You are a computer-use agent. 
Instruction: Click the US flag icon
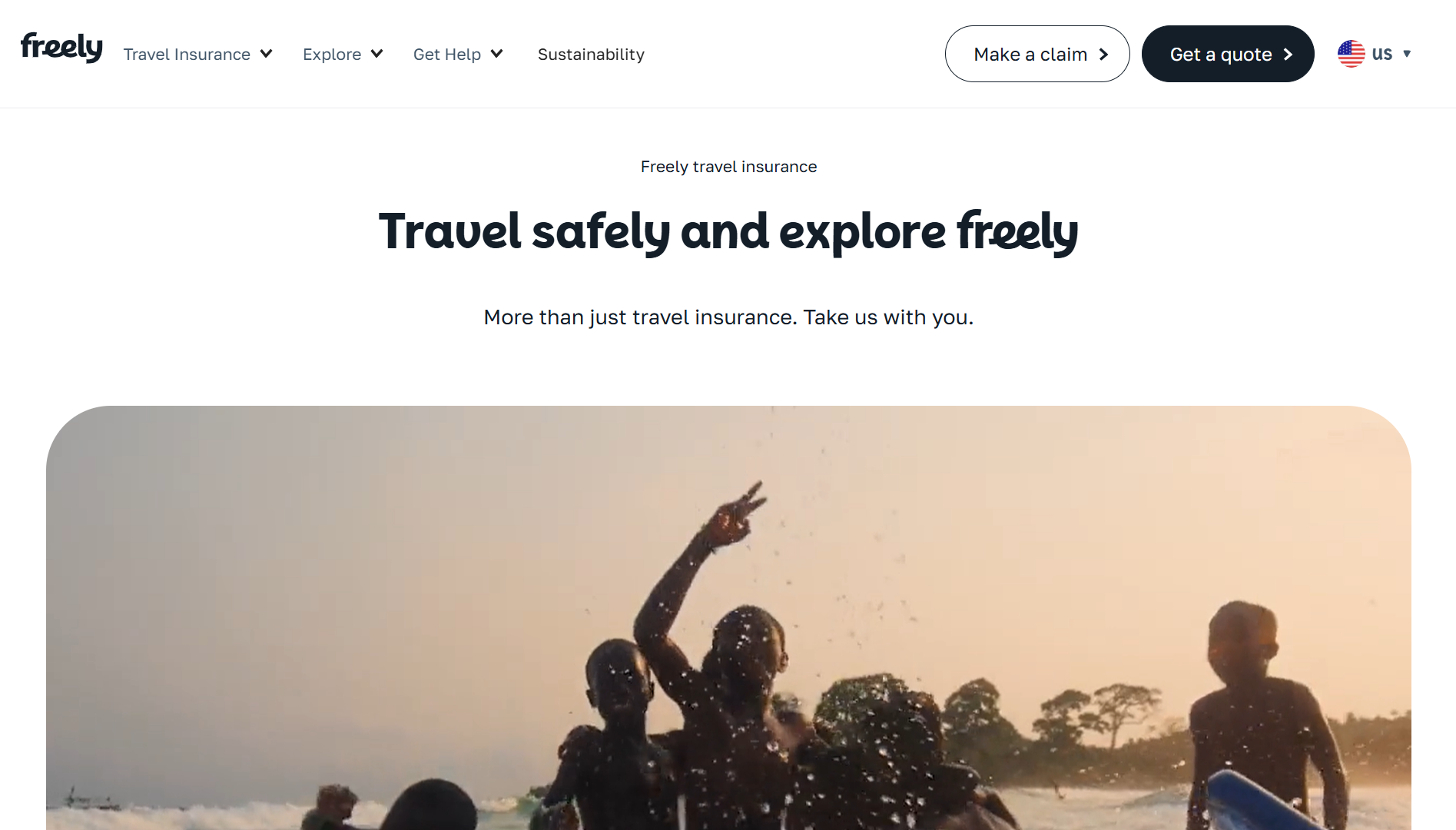pyautogui.click(x=1351, y=54)
